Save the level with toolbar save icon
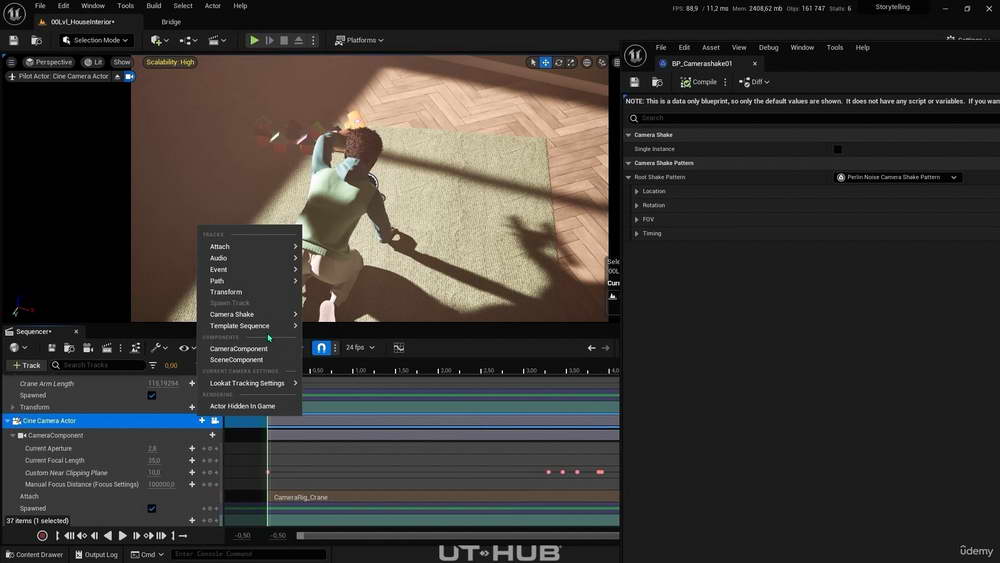 click(x=13, y=40)
